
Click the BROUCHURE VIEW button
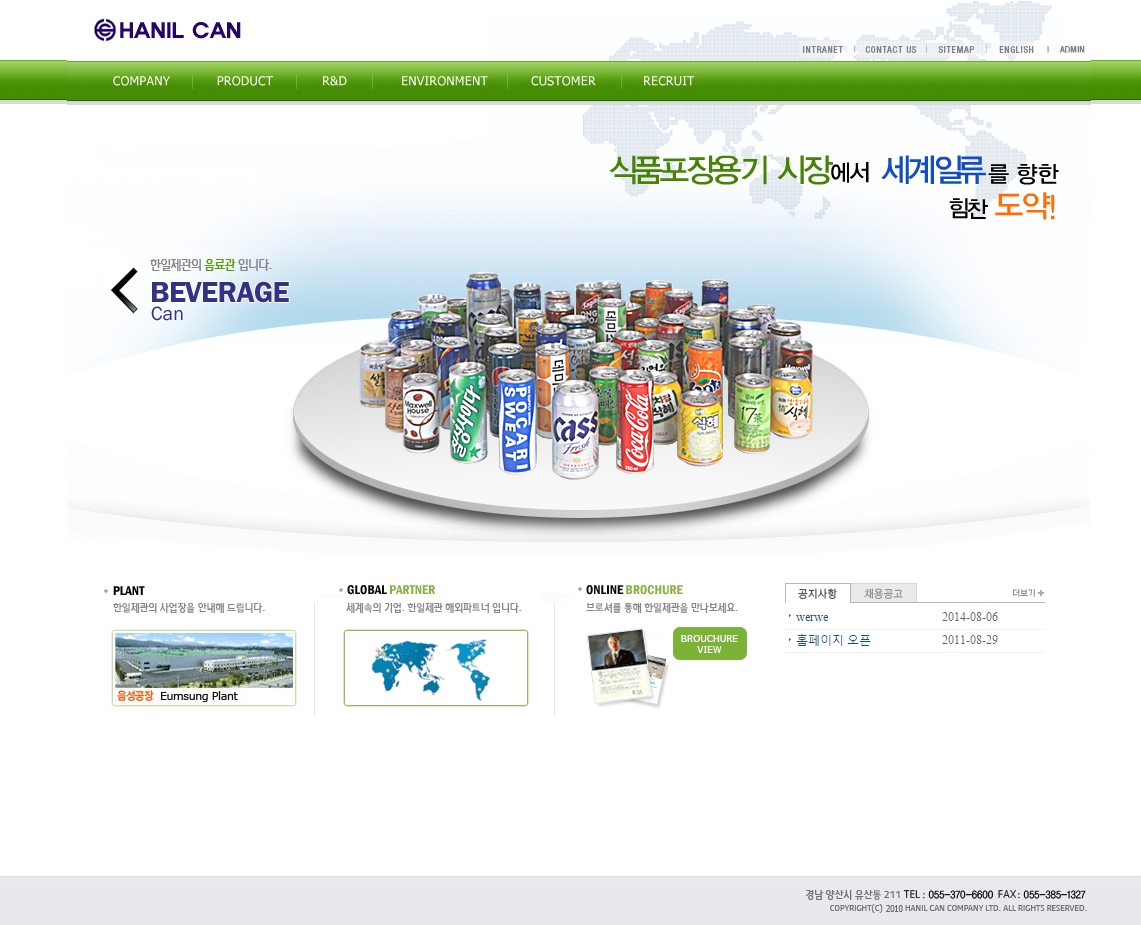click(709, 643)
